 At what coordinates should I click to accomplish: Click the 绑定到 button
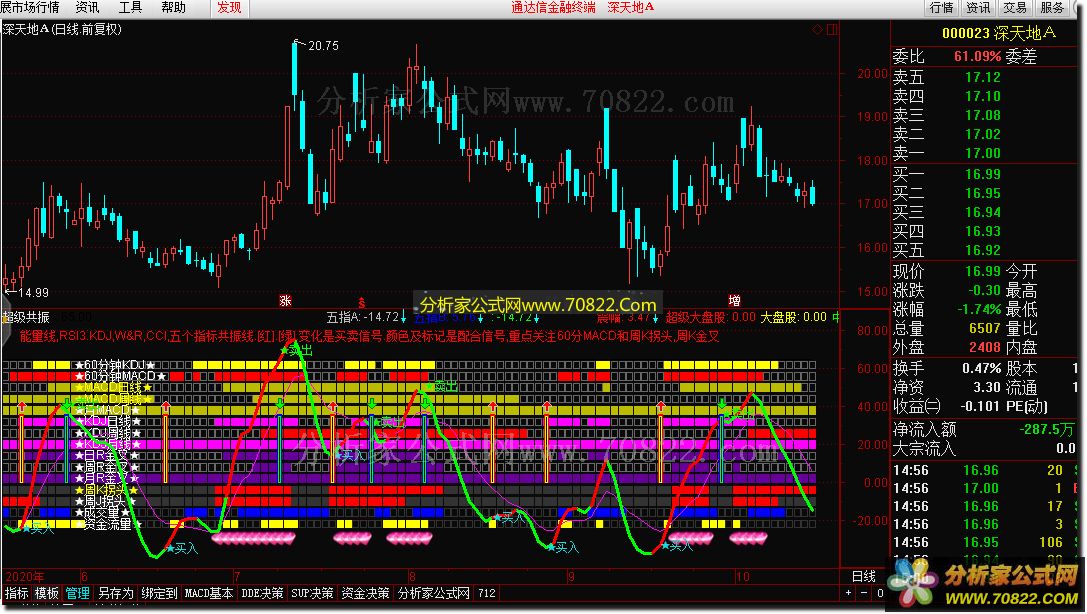159,593
